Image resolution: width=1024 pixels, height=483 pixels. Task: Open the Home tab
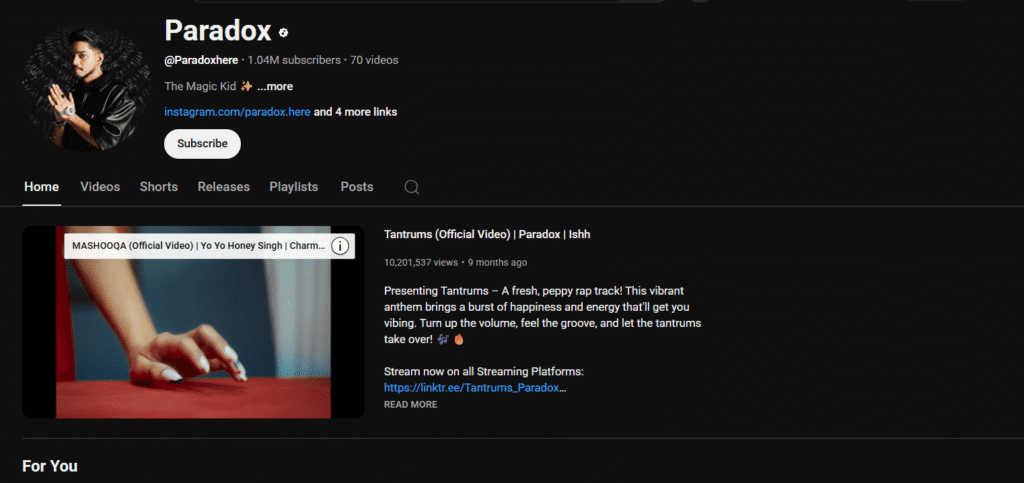coord(41,187)
